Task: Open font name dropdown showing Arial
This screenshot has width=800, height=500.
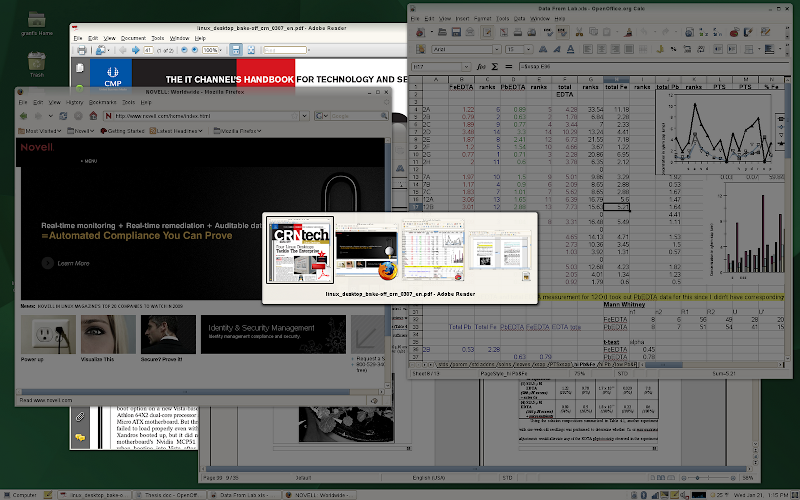Action: pos(496,49)
